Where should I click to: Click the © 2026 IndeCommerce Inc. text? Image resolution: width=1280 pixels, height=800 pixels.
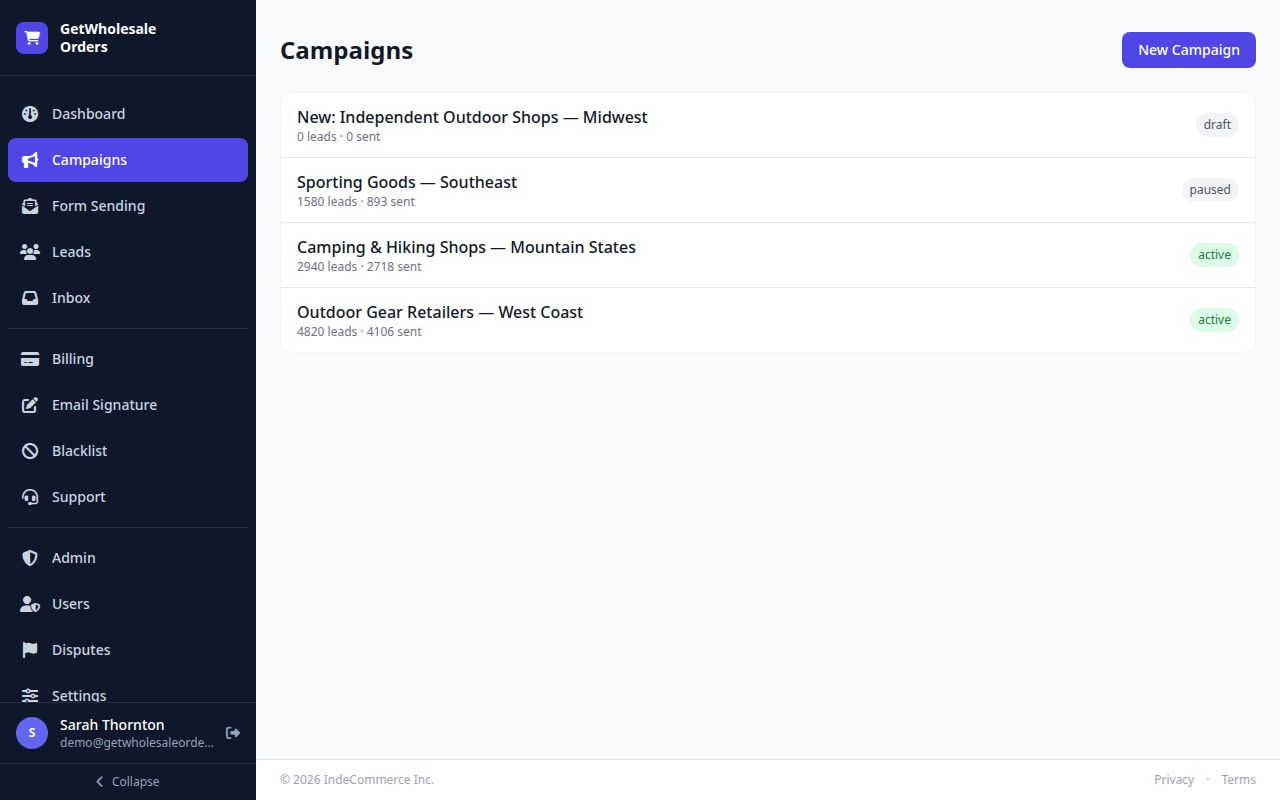tap(357, 780)
